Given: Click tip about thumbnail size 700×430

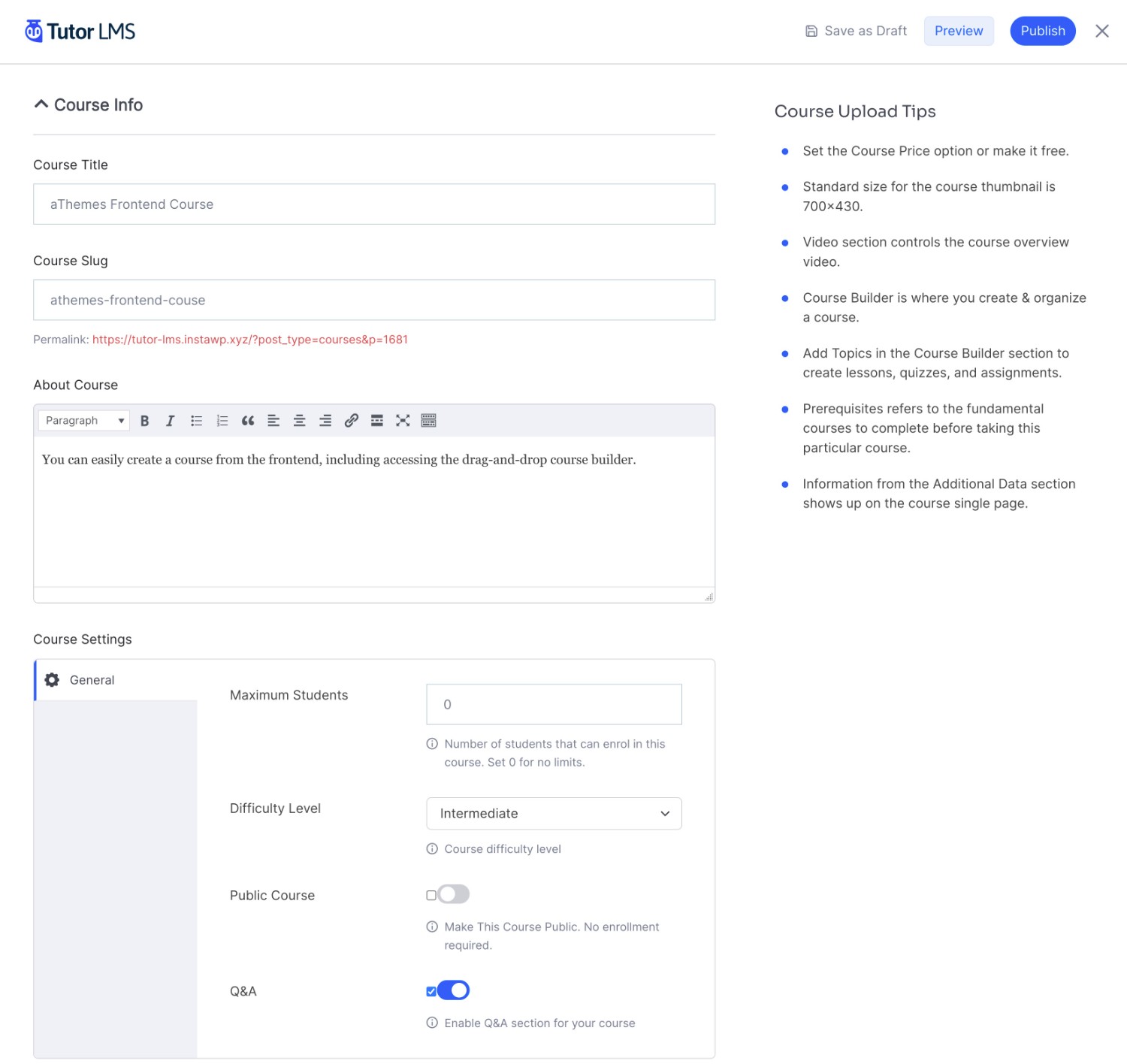Looking at the screenshot, I should click(929, 197).
